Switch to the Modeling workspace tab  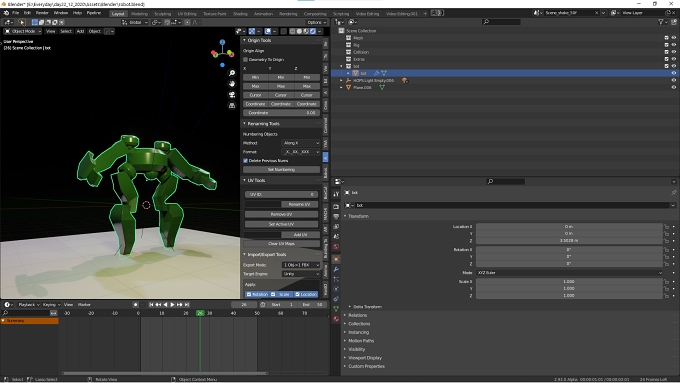click(139, 13)
